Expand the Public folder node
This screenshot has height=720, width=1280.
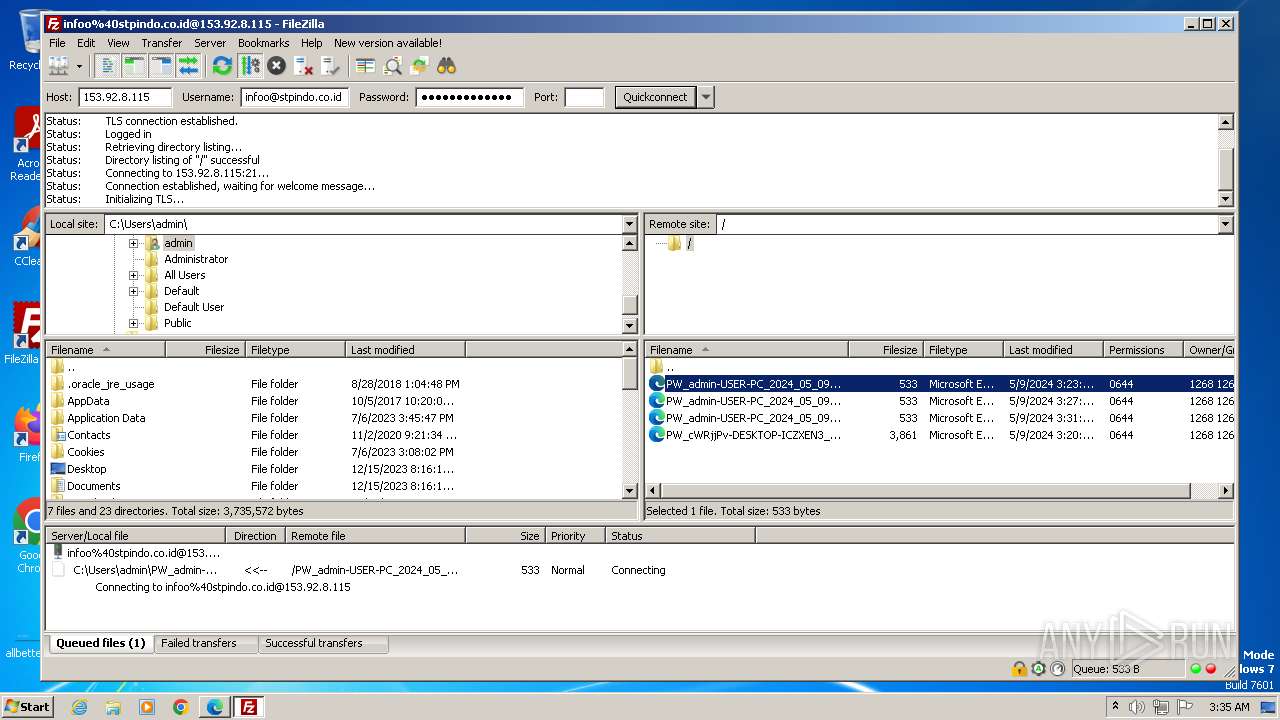(x=133, y=323)
